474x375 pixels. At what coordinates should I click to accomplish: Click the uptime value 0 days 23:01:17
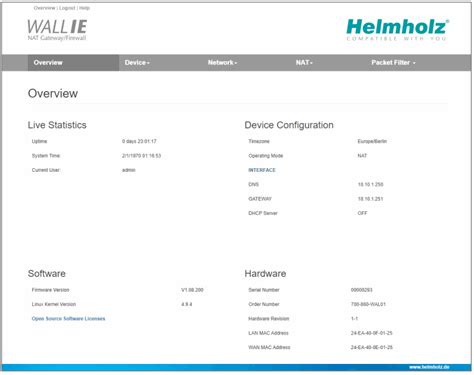139,141
